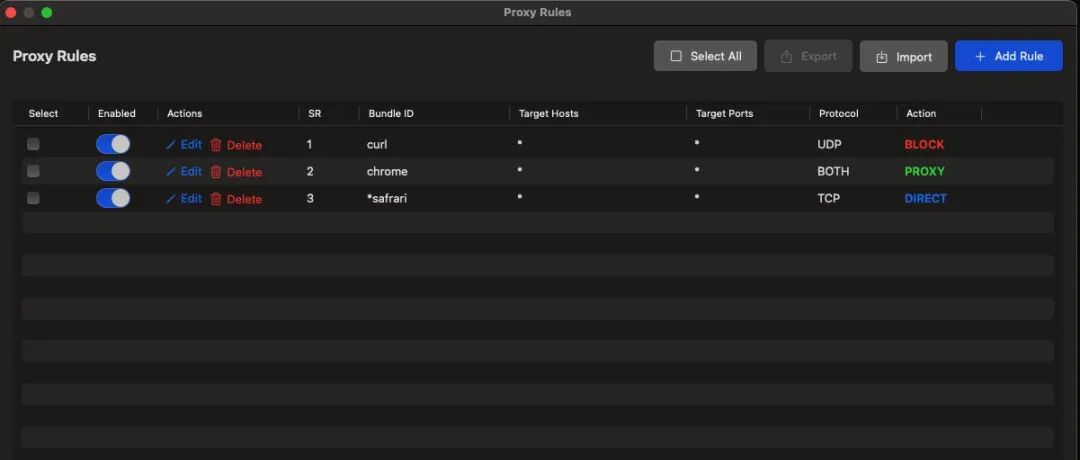The height and width of the screenshot is (460, 1080).
Task: Click SR number 3 cell
Action: click(310, 198)
